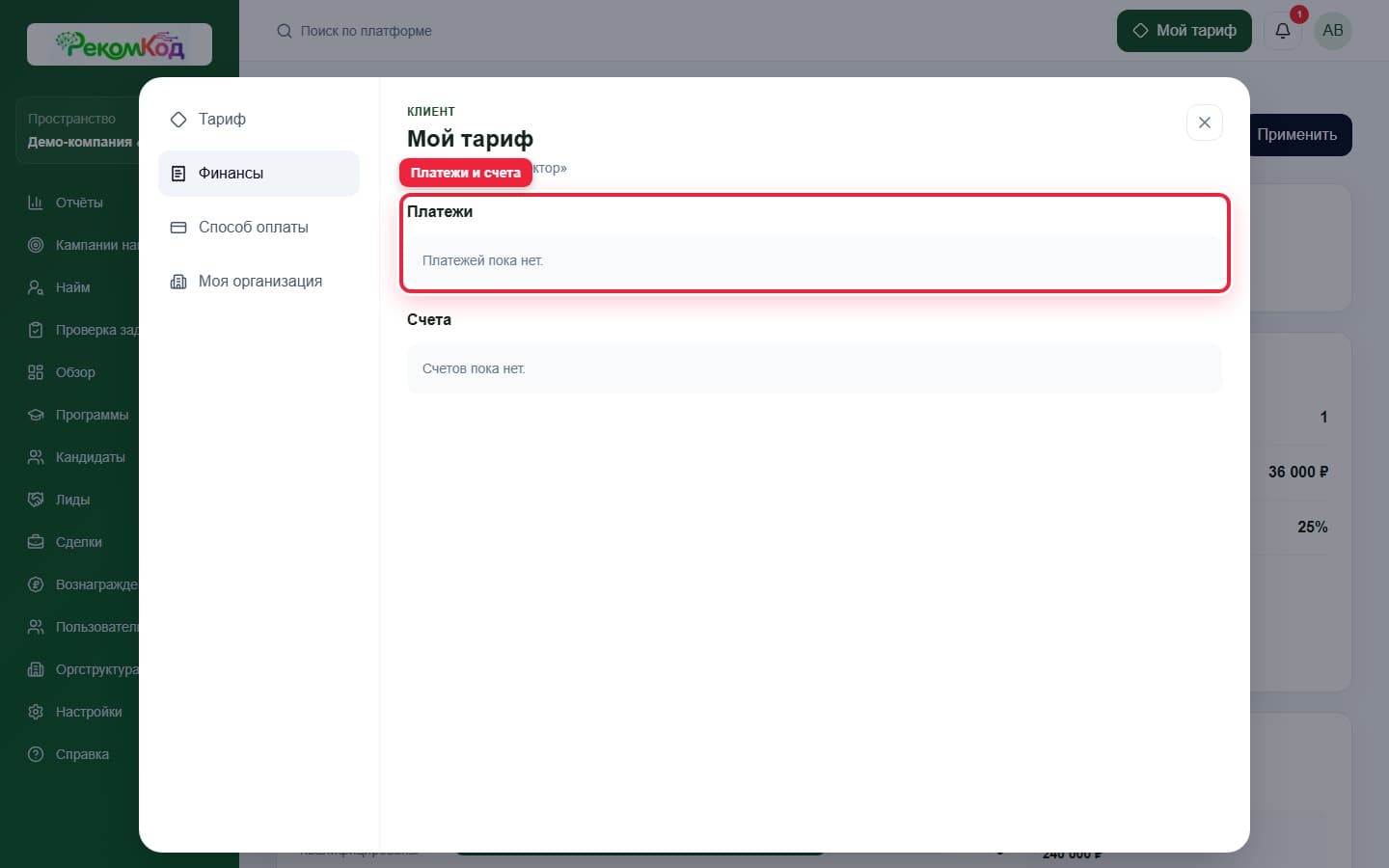Click the text Счетов пока нет.

click(474, 368)
